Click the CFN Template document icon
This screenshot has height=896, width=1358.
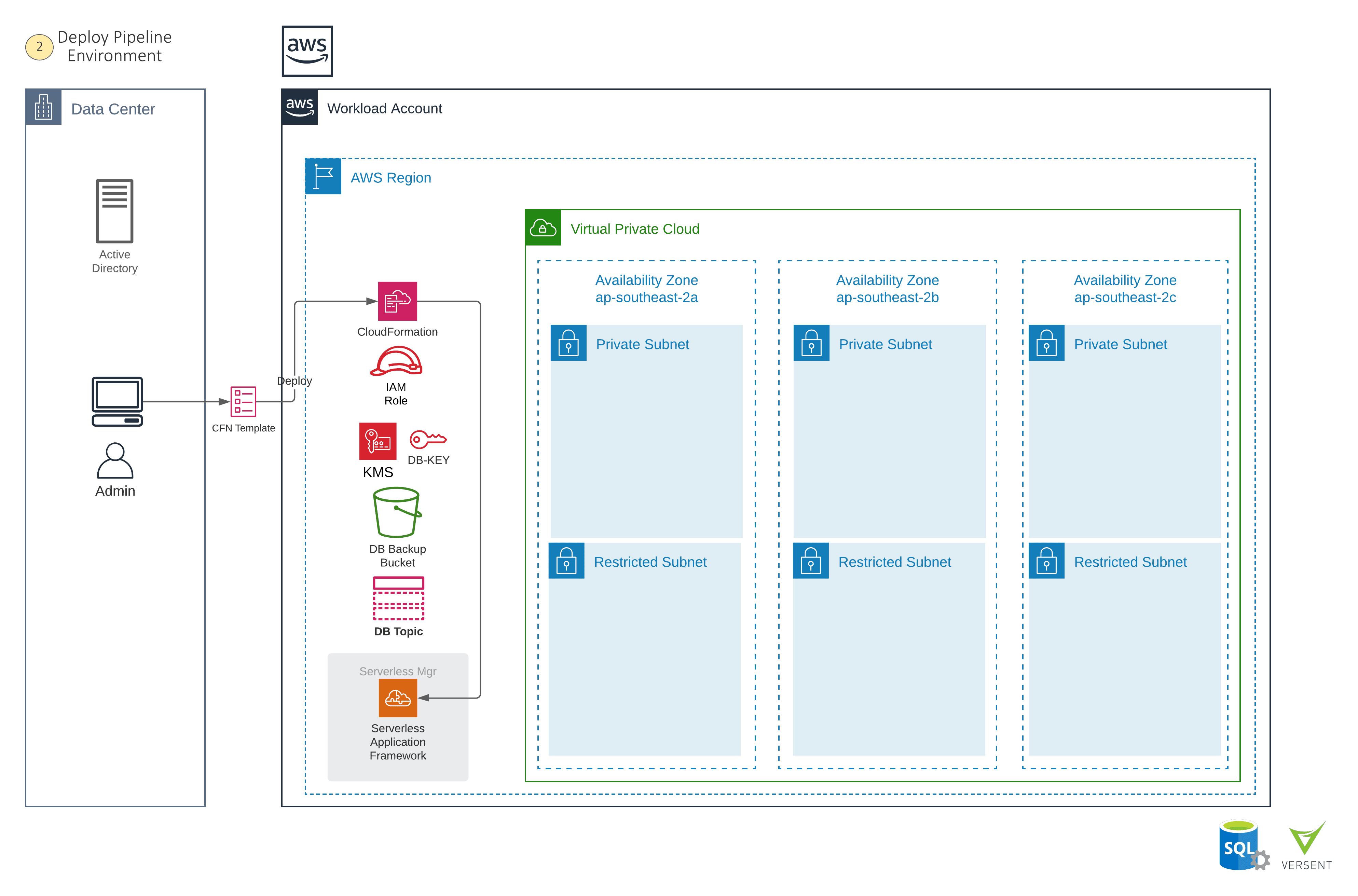(243, 401)
